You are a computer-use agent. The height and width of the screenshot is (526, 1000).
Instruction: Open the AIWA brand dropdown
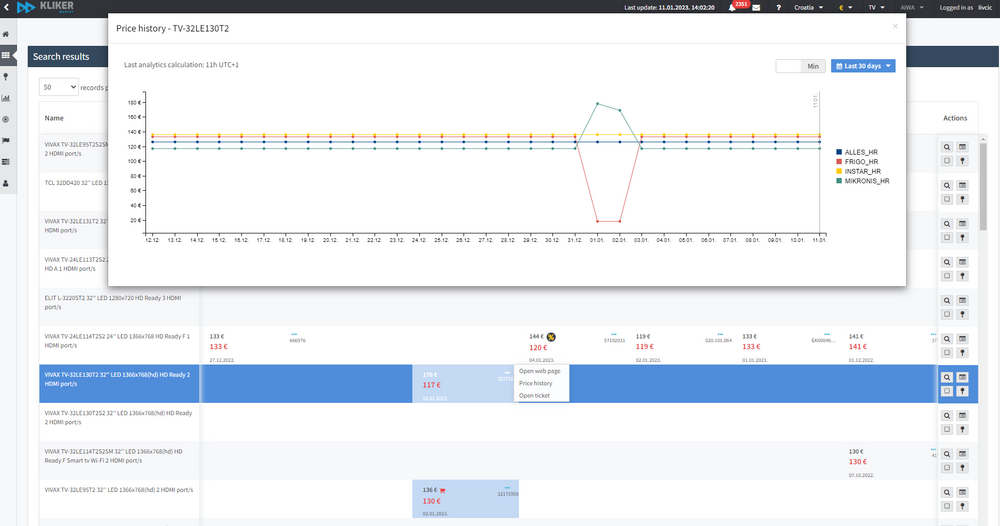(x=912, y=8)
